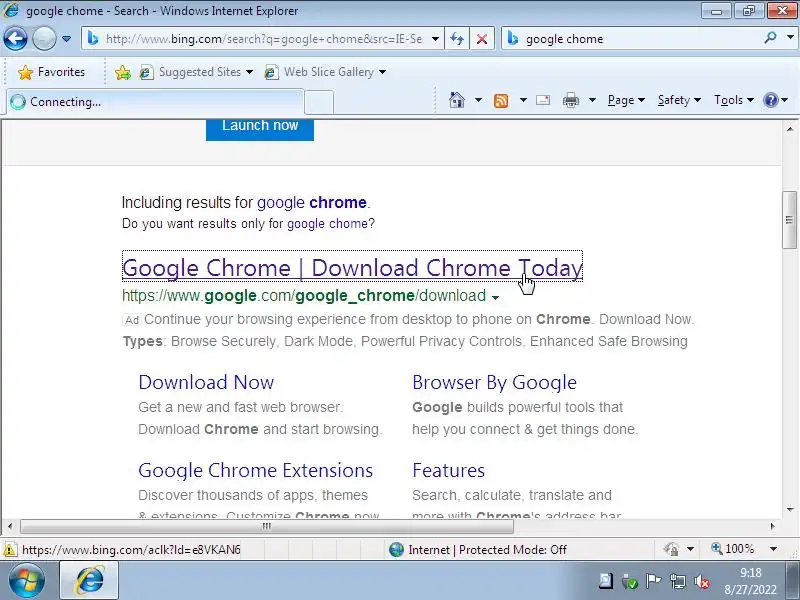Open Google Chrome Extensions sublink
The width and height of the screenshot is (800, 600).
coord(256,470)
